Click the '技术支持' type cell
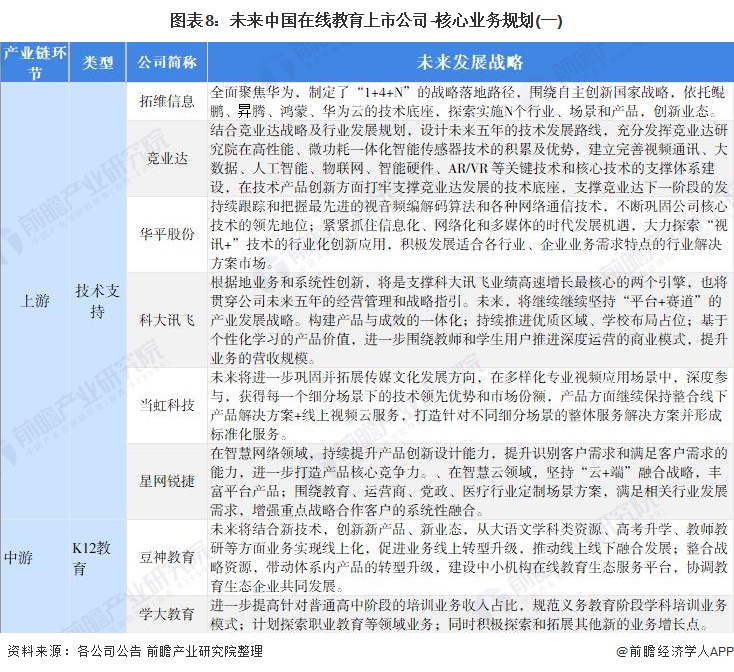 (98, 300)
